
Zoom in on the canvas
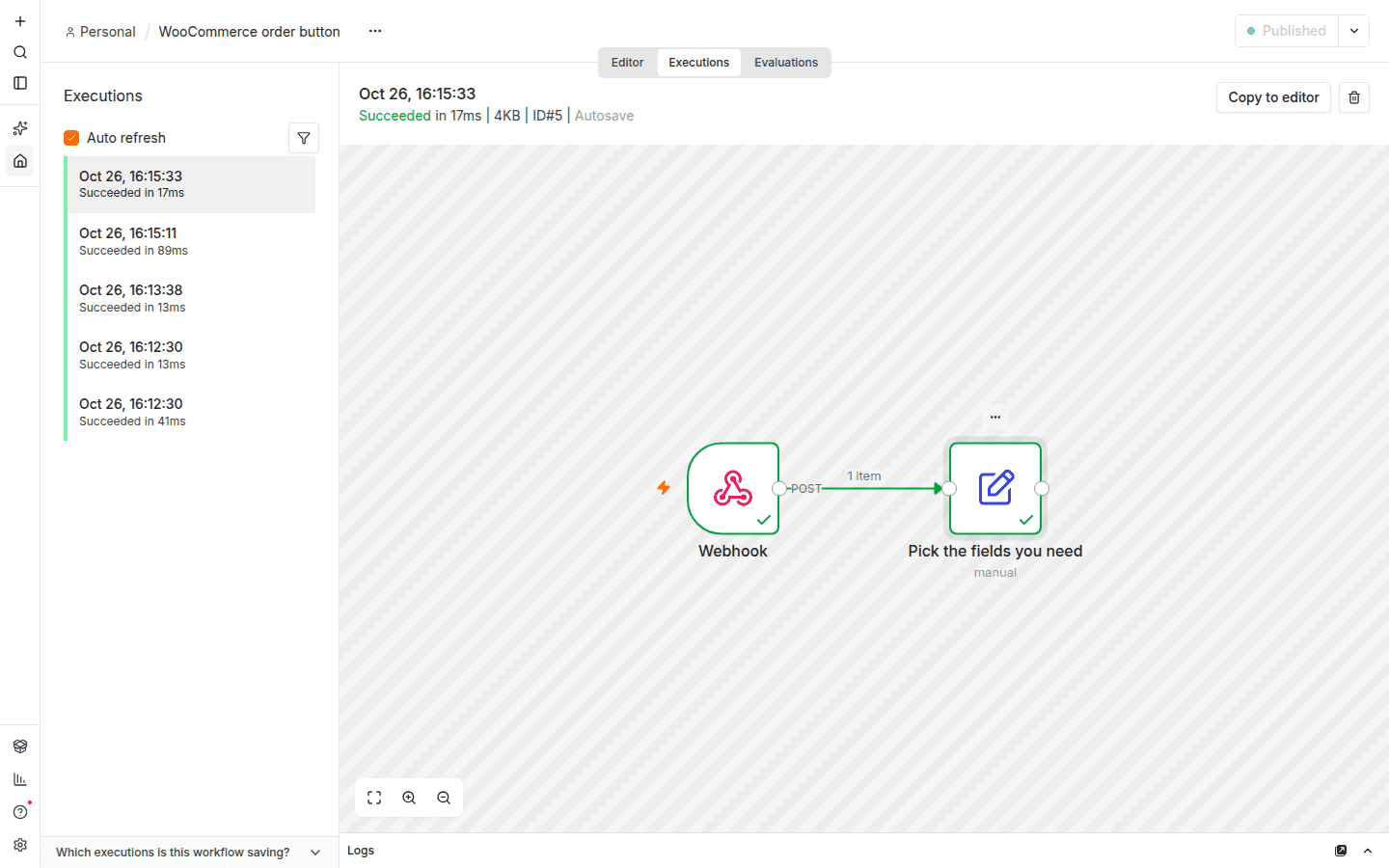[x=409, y=798]
